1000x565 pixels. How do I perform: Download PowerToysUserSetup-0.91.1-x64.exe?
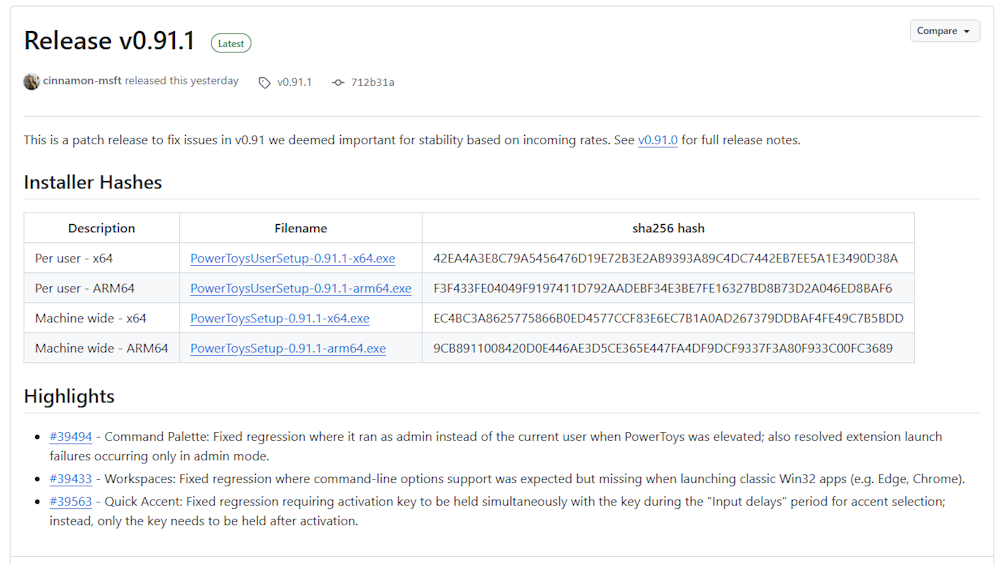[x=293, y=258]
